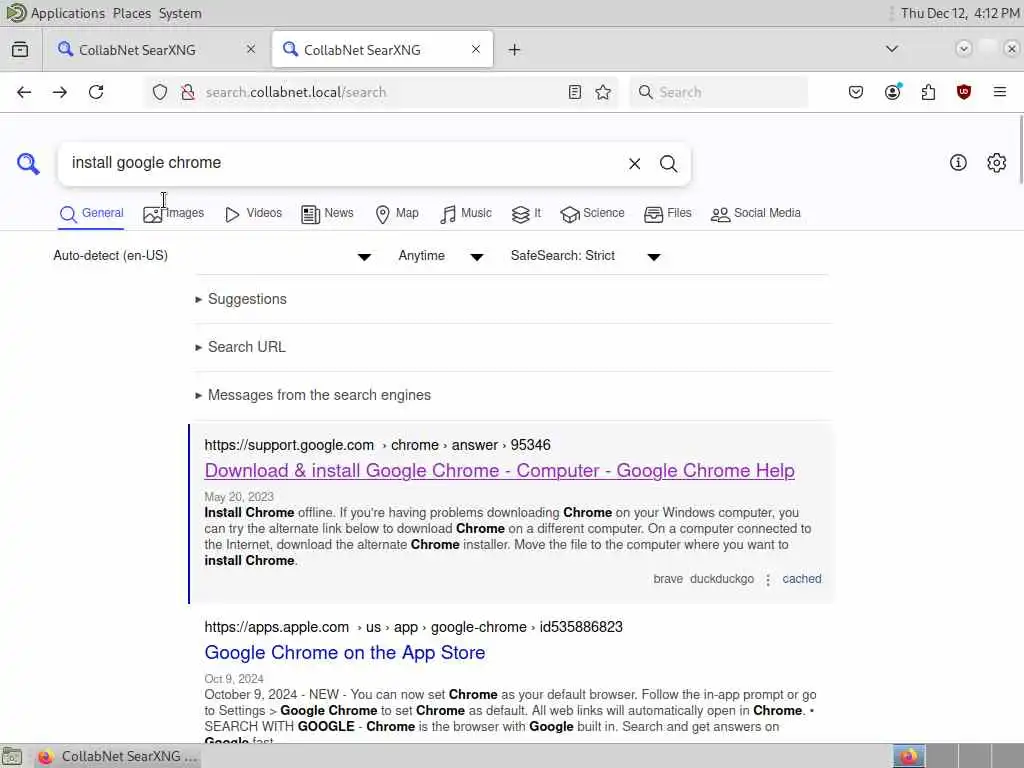The image size is (1024, 768).
Task: Click the browser address bar
Action: click(382, 92)
